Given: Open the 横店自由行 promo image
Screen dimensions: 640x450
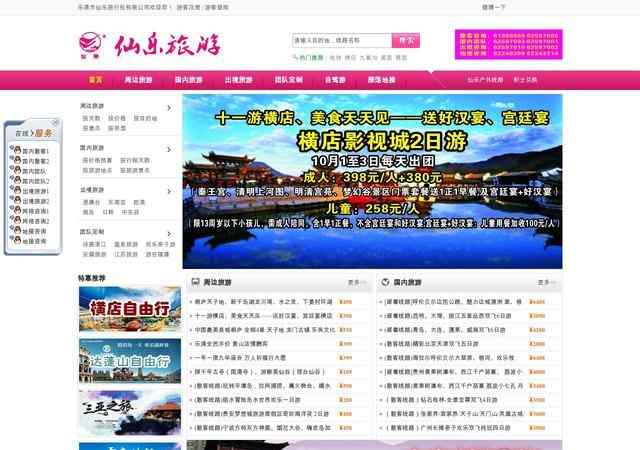Looking at the screenshot, I should coord(130,309).
